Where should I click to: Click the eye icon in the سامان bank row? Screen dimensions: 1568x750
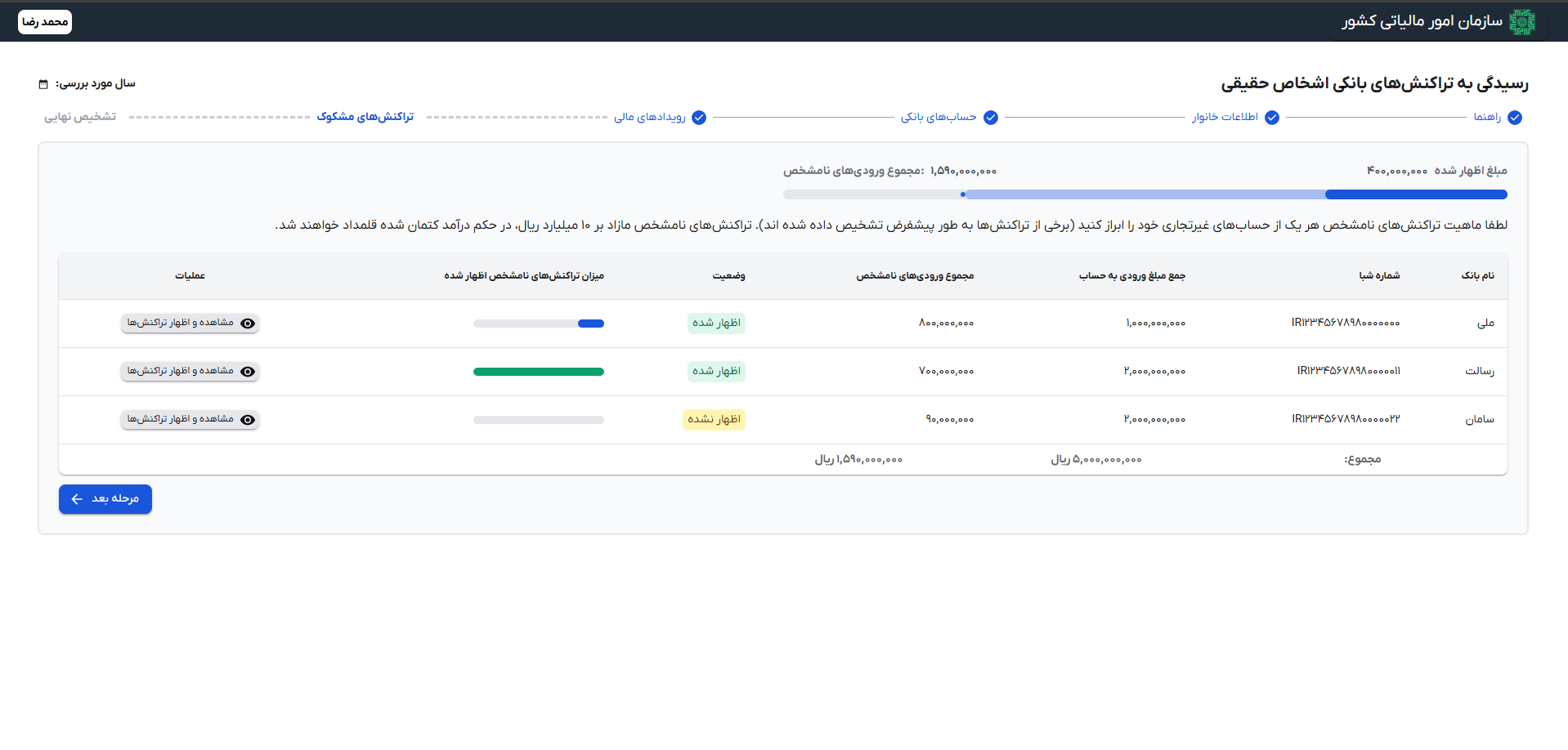tap(248, 420)
